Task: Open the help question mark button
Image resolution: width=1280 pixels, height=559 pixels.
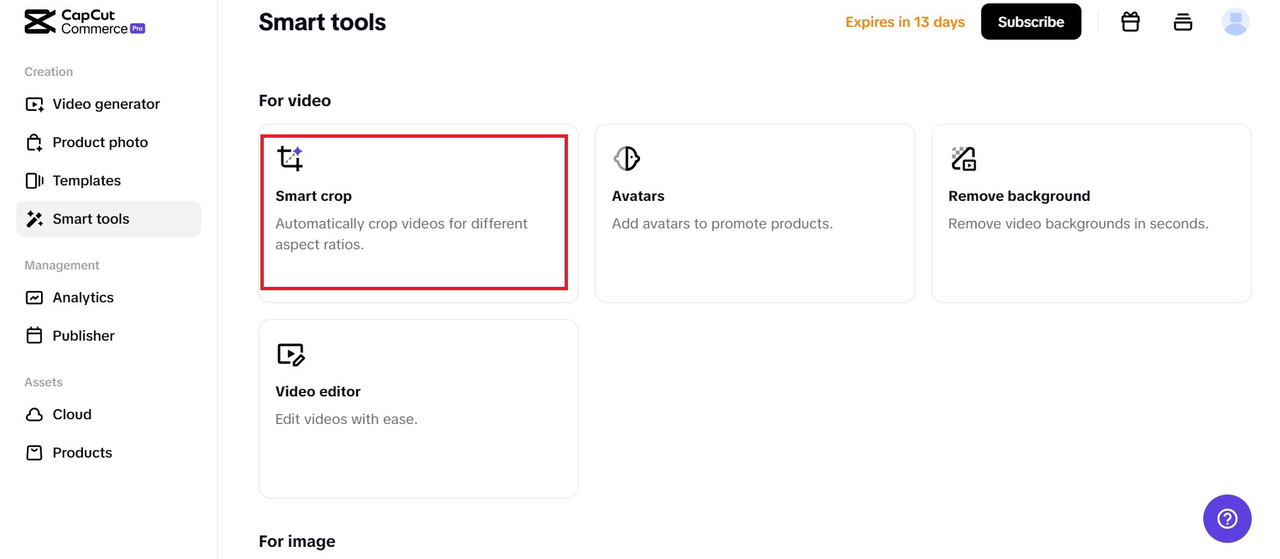Action: click(1227, 518)
